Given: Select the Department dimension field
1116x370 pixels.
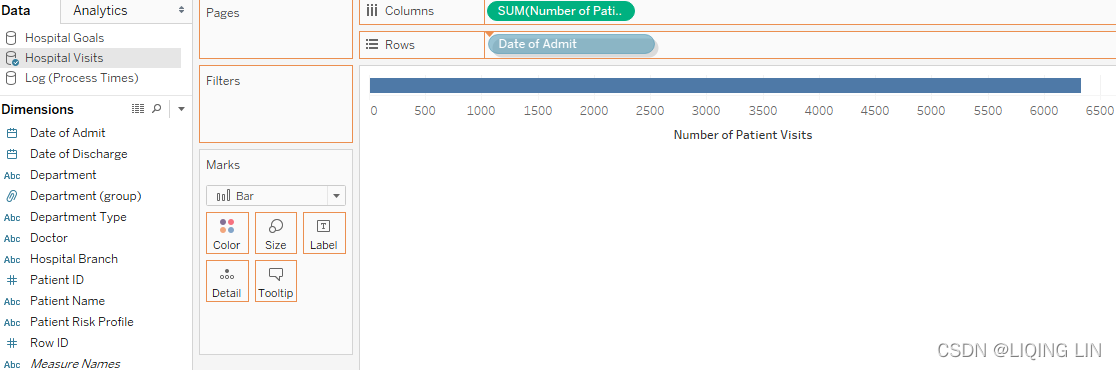Looking at the screenshot, I should click(x=63, y=174).
